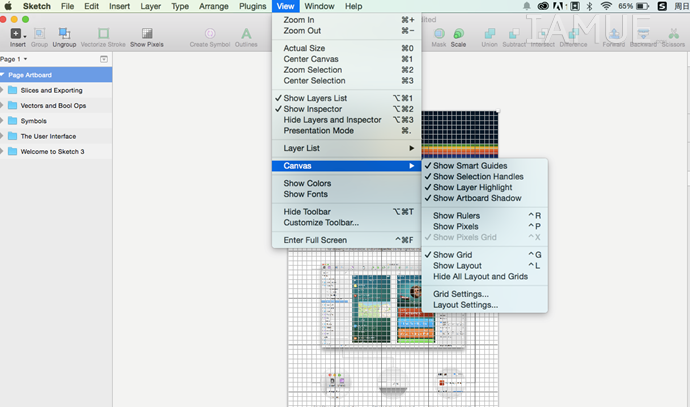
Task: Click the Mask toolbar icon
Action: coord(439,33)
